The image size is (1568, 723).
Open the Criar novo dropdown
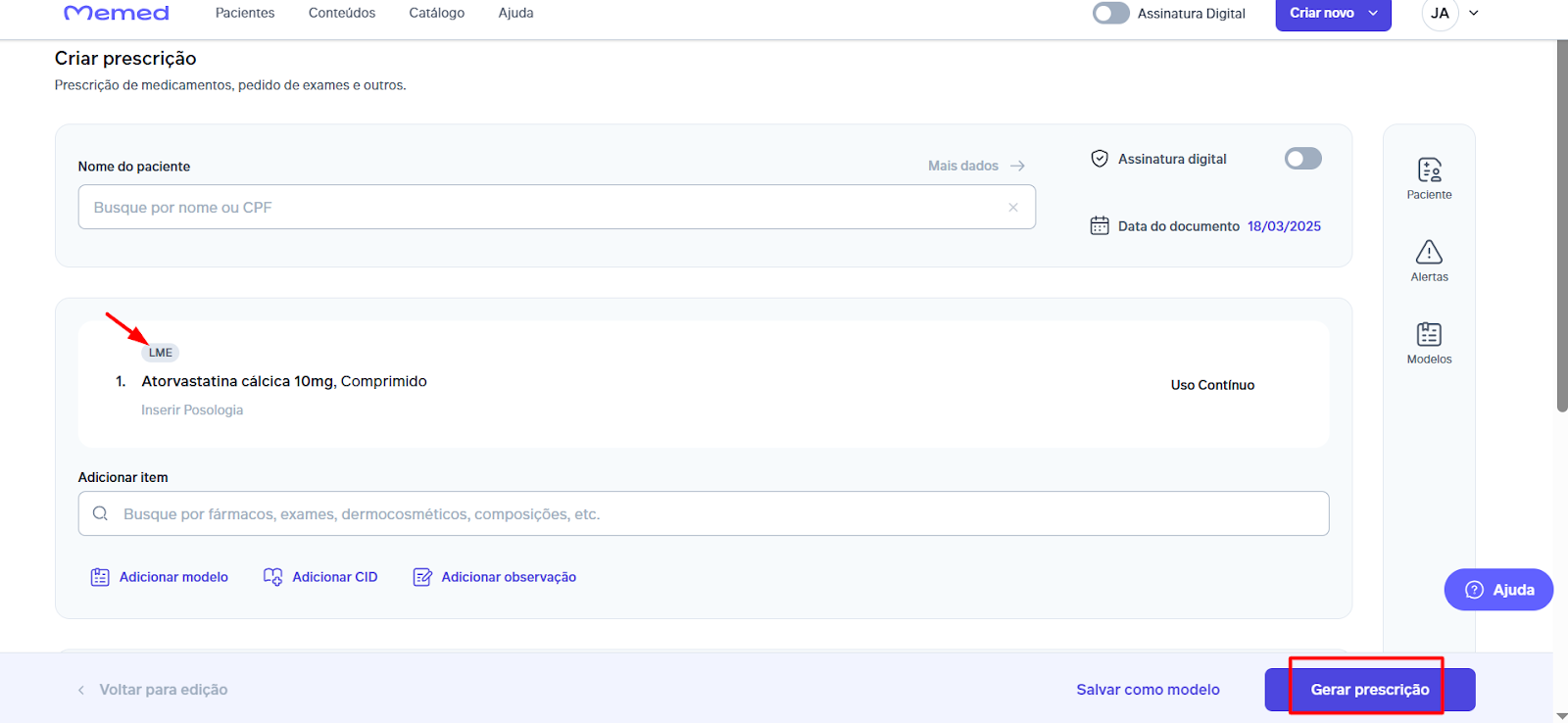[x=1333, y=13]
